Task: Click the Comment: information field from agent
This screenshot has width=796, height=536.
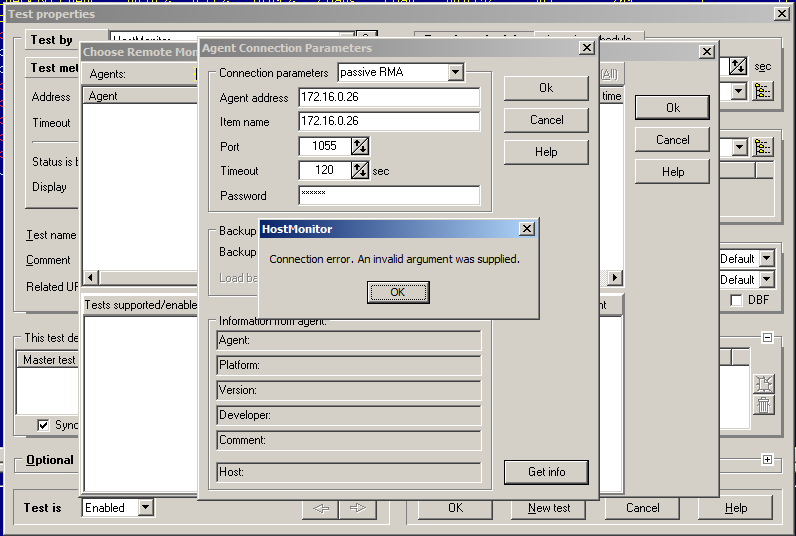Action: pyautogui.click(x=349, y=440)
